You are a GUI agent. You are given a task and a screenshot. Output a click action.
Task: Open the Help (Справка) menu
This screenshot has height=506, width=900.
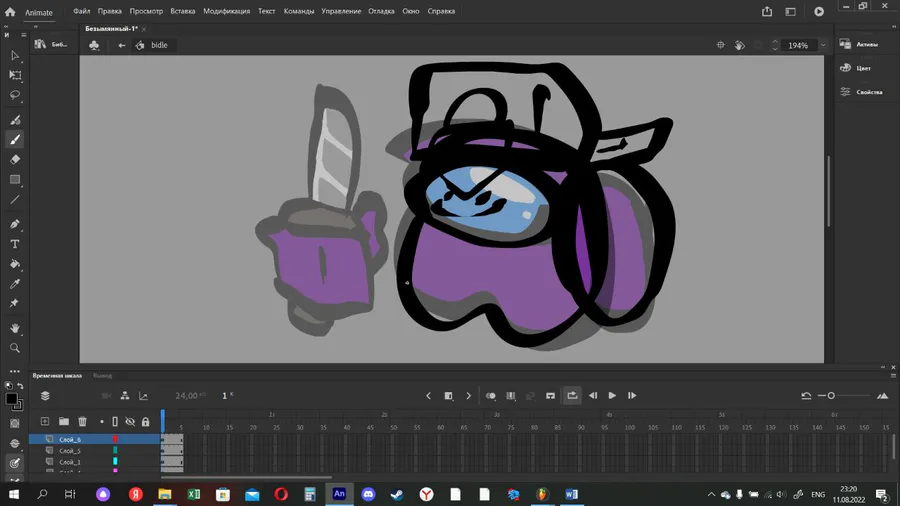click(x=441, y=11)
